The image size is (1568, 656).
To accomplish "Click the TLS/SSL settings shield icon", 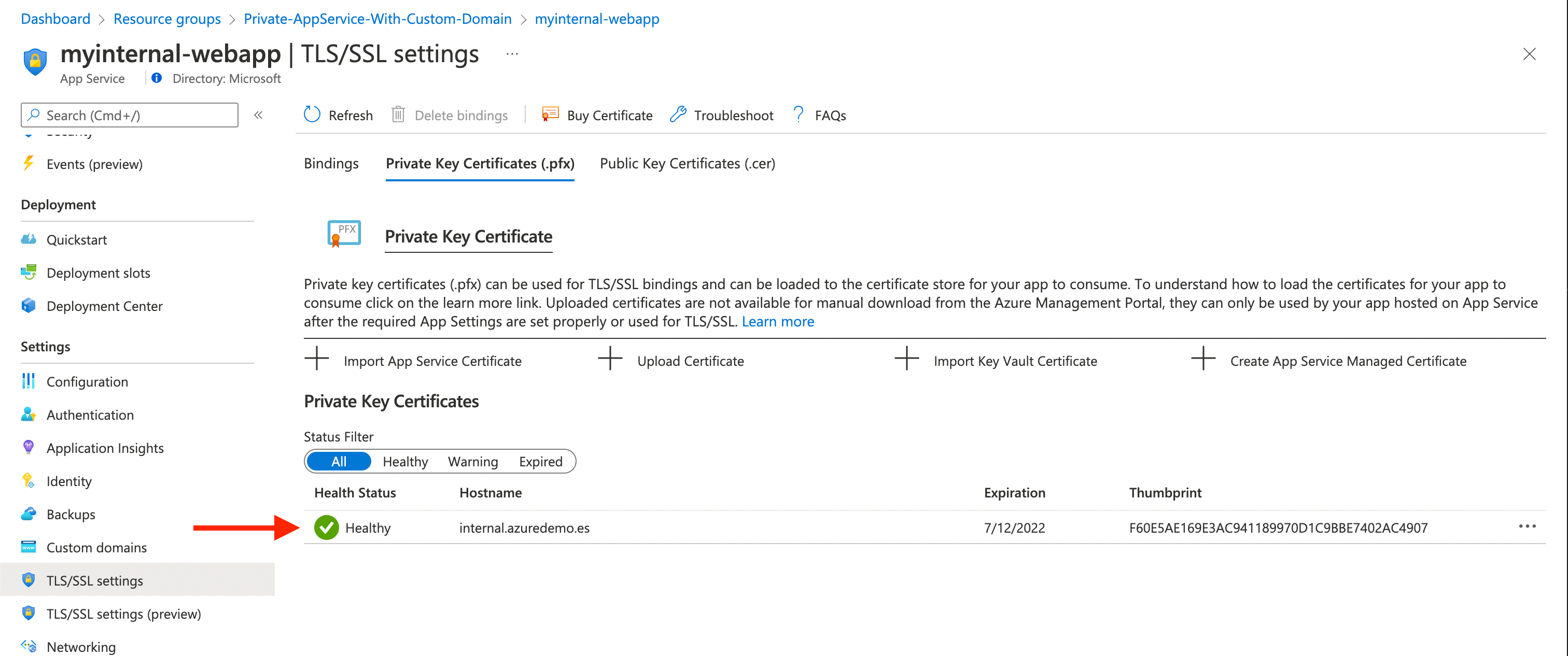I will [x=28, y=580].
